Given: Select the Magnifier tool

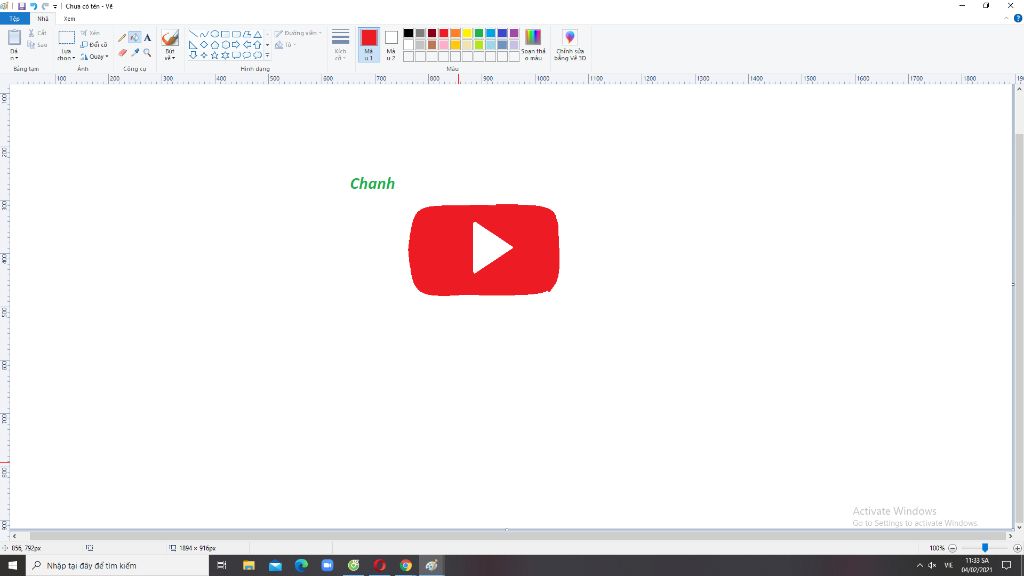Looking at the screenshot, I should coord(148,53).
